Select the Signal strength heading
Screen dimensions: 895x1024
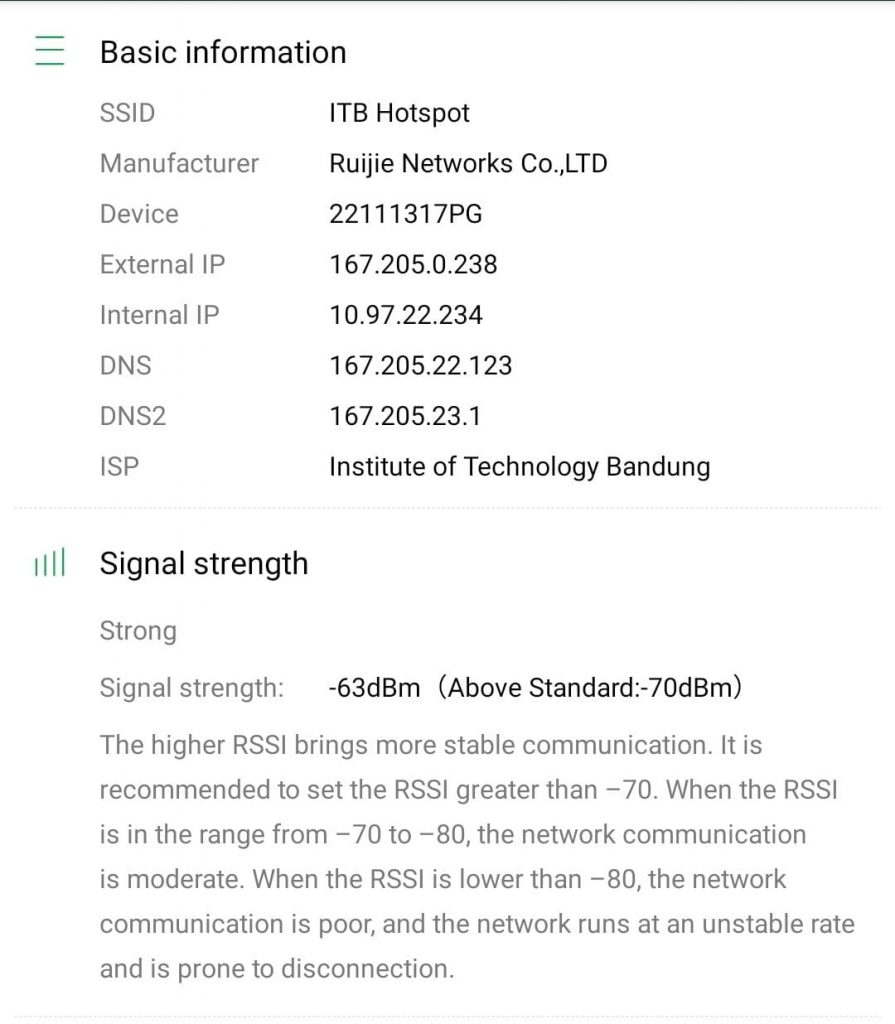(203, 564)
